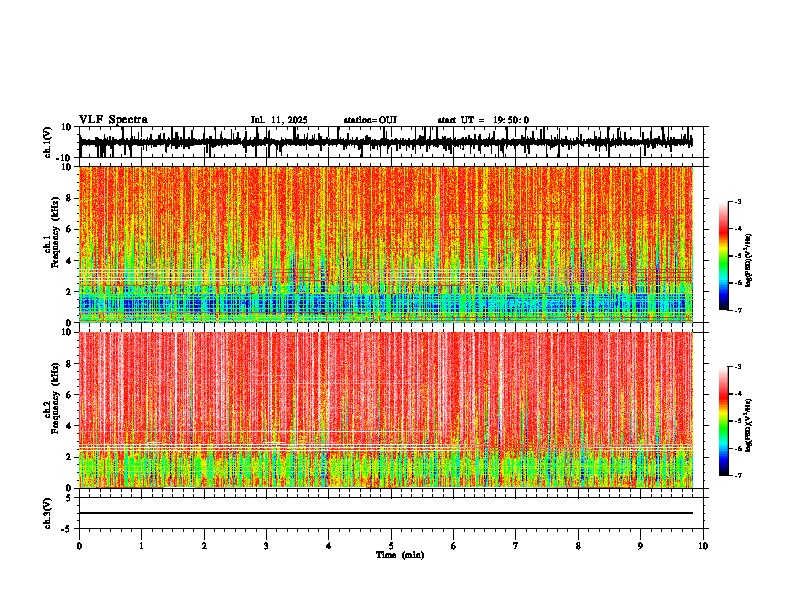Click the "2" kHz tick of ch.2 spectrogram
This screenshot has height=612, width=792.
click(x=70, y=457)
